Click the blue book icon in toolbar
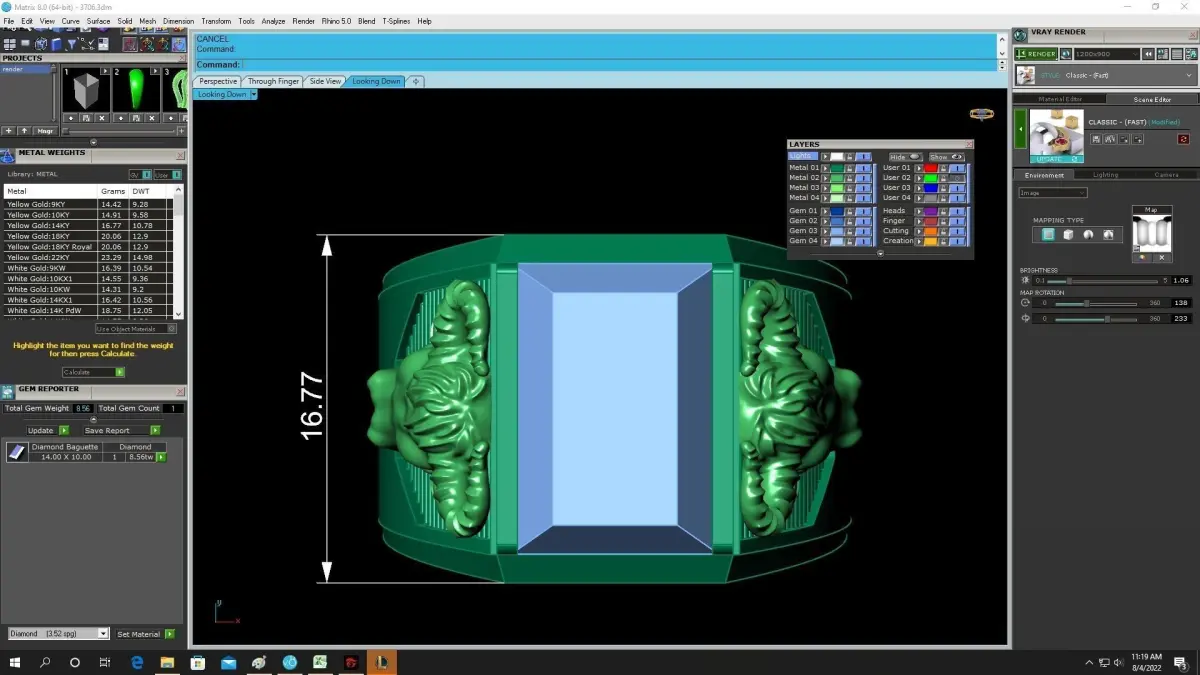This screenshot has width=1200, height=675. (56, 44)
